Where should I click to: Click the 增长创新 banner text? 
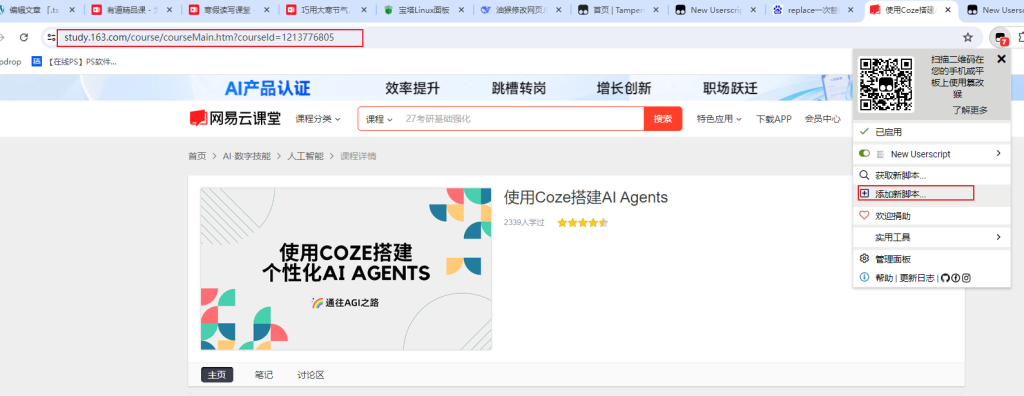pos(624,88)
